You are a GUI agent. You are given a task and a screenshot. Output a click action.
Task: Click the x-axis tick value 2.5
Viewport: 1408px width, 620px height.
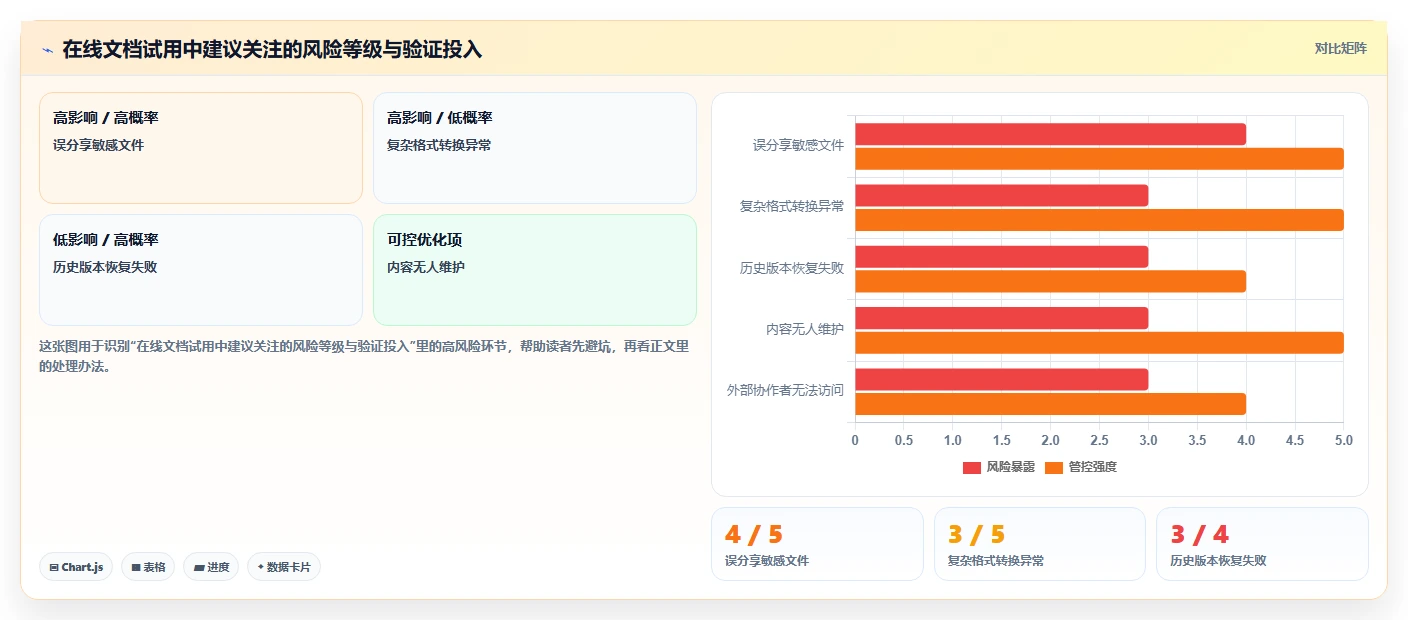pos(1099,440)
